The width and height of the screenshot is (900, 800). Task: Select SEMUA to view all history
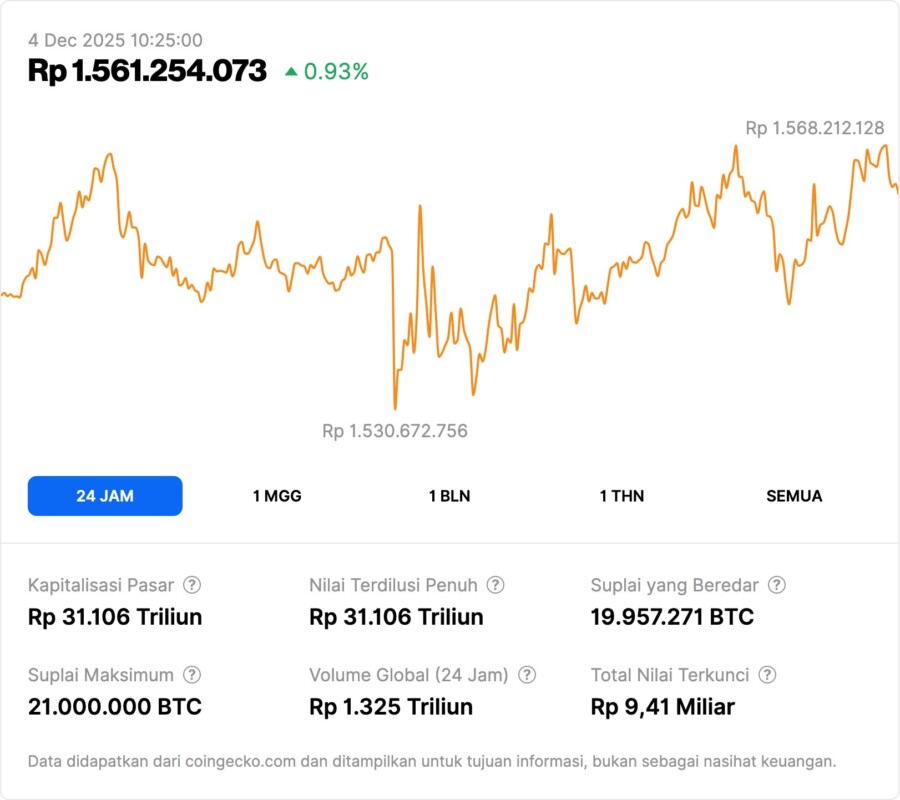coord(794,496)
